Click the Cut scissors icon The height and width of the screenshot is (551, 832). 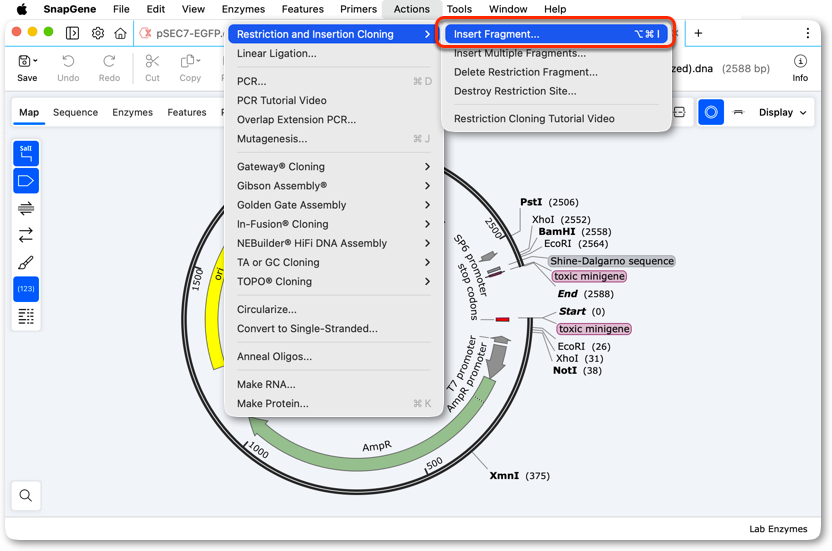[x=152, y=61]
